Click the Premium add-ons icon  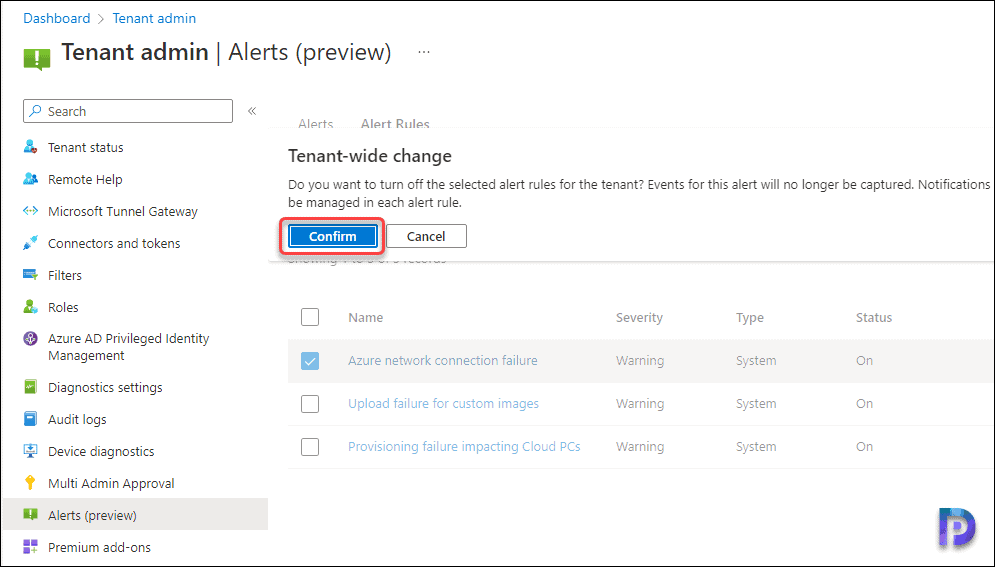30,547
